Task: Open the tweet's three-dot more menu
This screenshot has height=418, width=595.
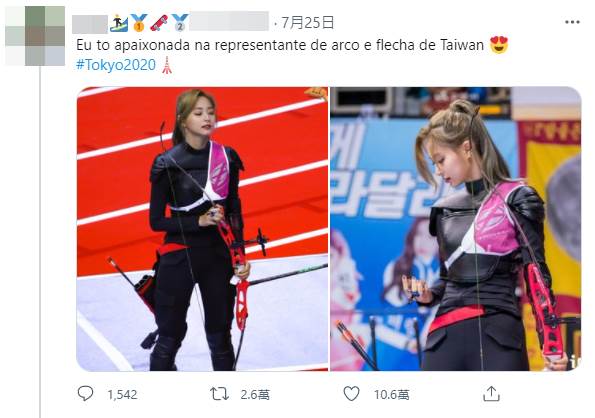Action: 572,22
